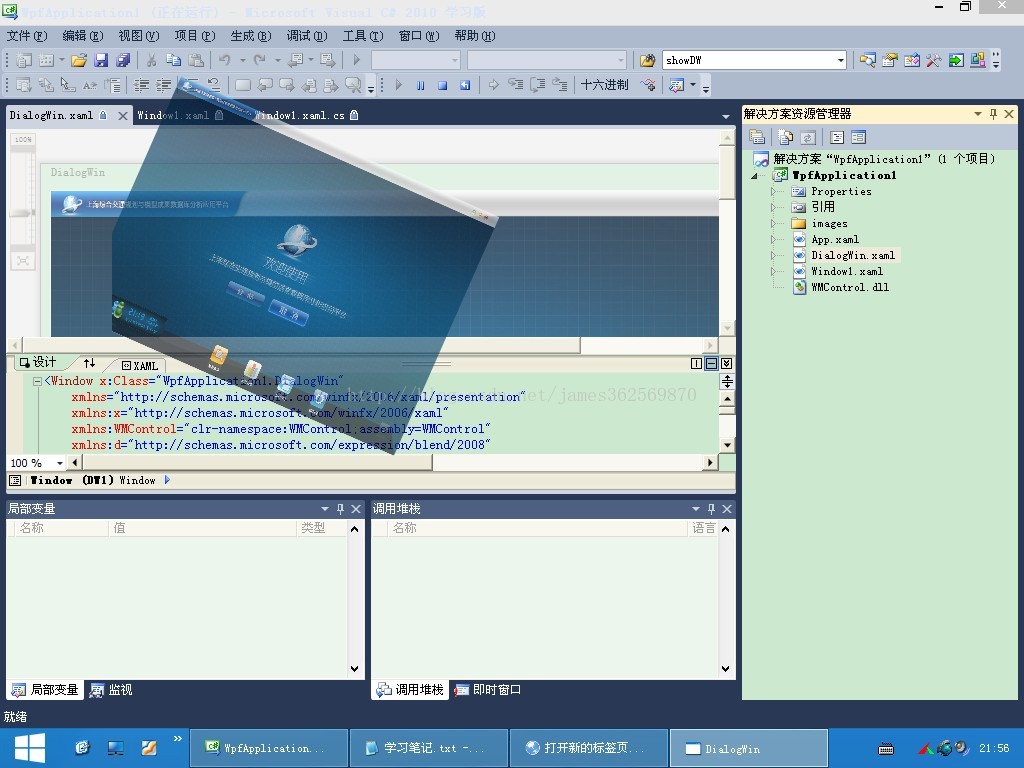The height and width of the screenshot is (768, 1024).
Task: Open the Windows Start button
Action: (29, 748)
